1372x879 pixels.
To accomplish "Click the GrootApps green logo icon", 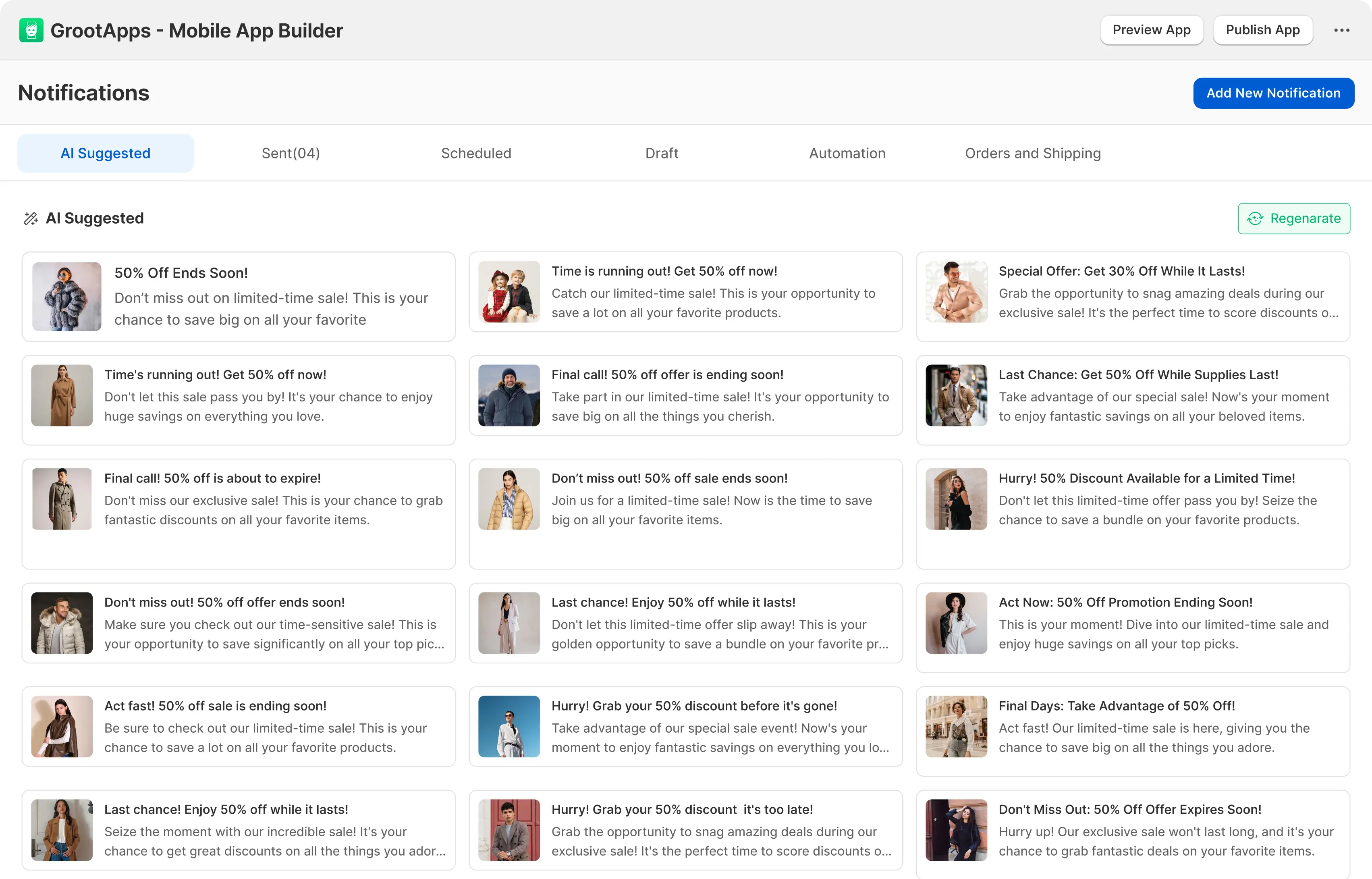I will coord(31,30).
